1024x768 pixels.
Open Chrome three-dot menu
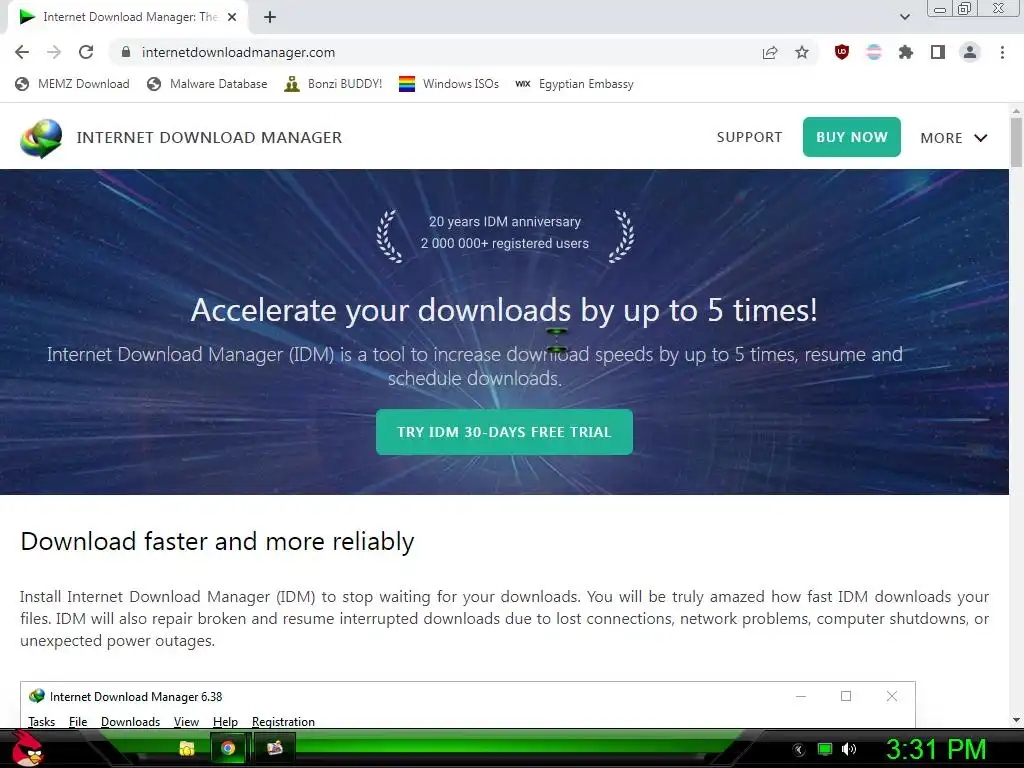pyautogui.click(x=1002, y=52)
